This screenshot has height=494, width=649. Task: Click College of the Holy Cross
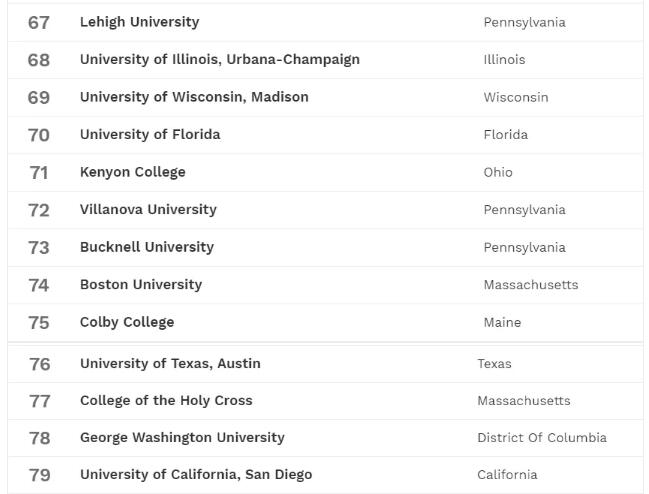click(x=166, y=400)
